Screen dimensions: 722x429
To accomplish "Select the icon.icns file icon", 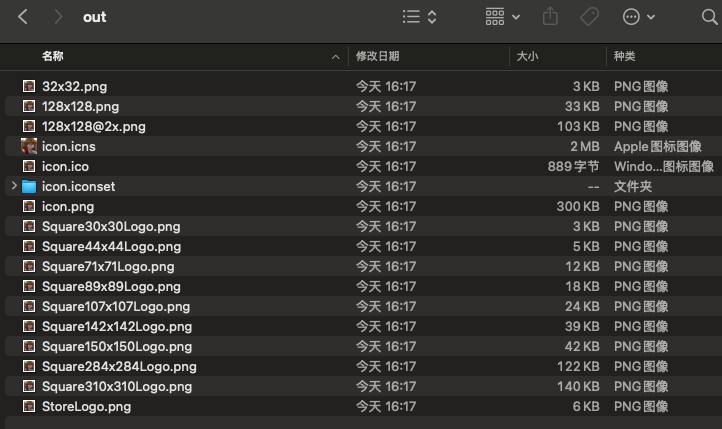I will click(29, 146).
